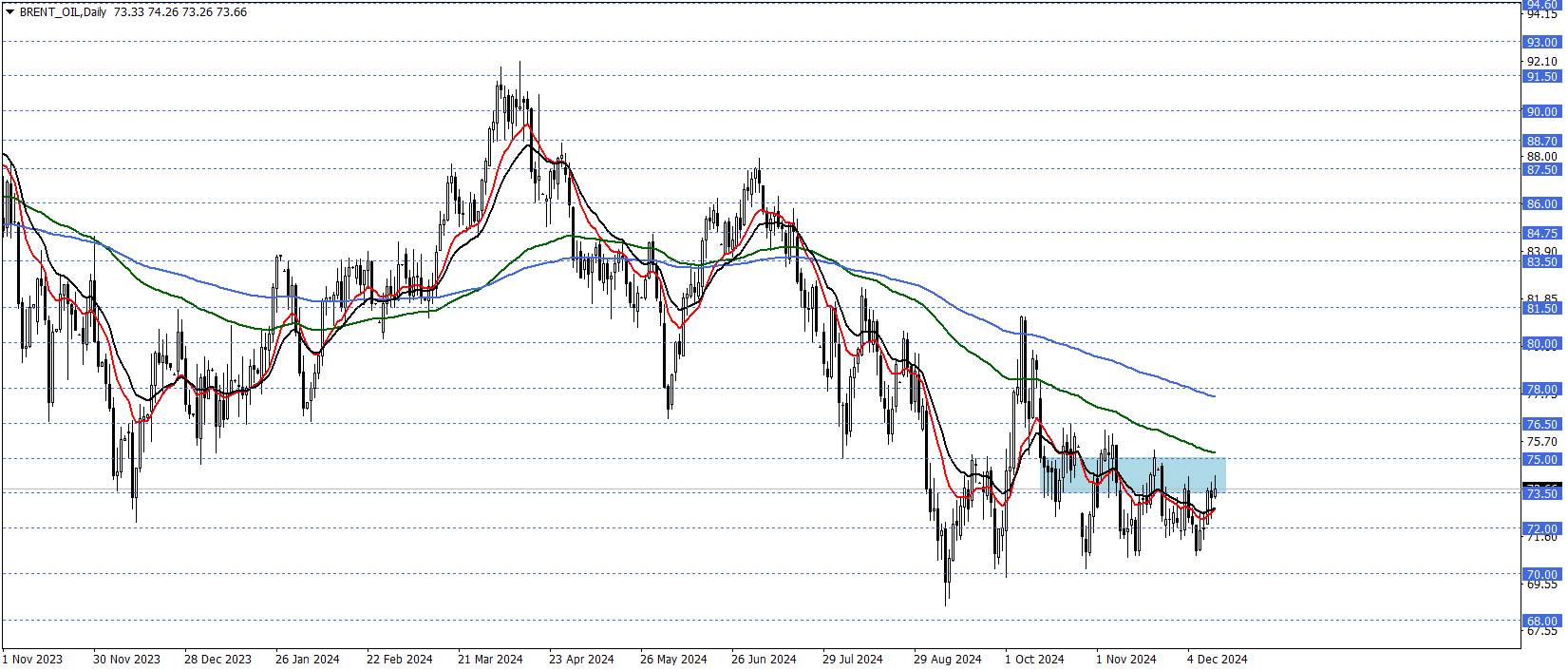Click the 28 Dec 2023 date label
1568x671 pixels.
point(217,659)
